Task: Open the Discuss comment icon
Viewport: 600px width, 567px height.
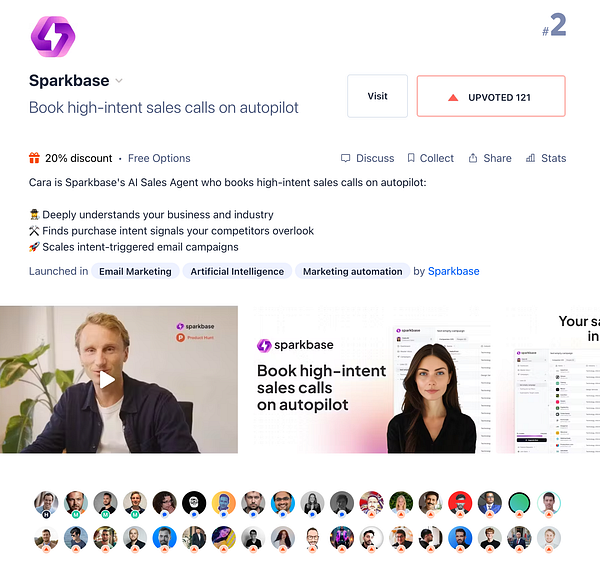Action: point(346,158)
